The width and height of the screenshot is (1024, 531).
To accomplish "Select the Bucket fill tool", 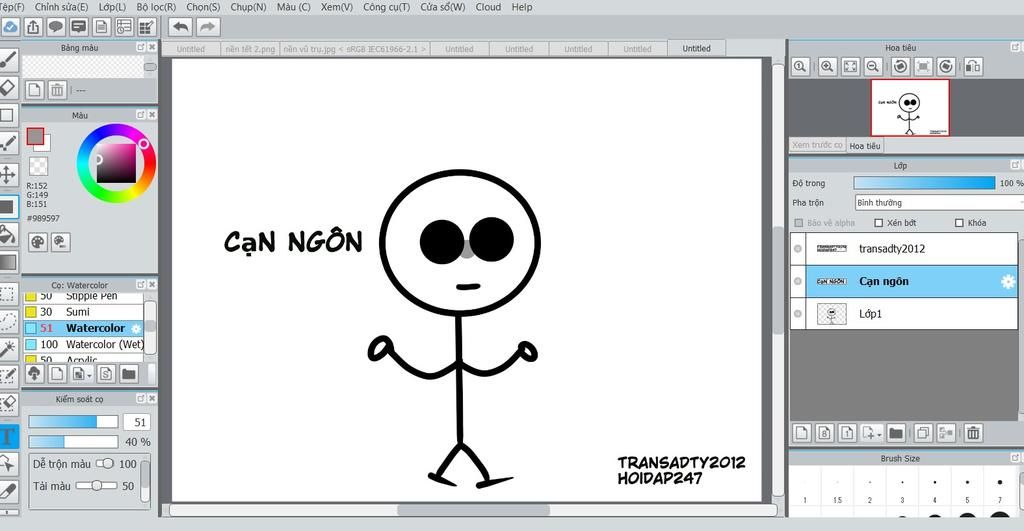I will 8,234.
